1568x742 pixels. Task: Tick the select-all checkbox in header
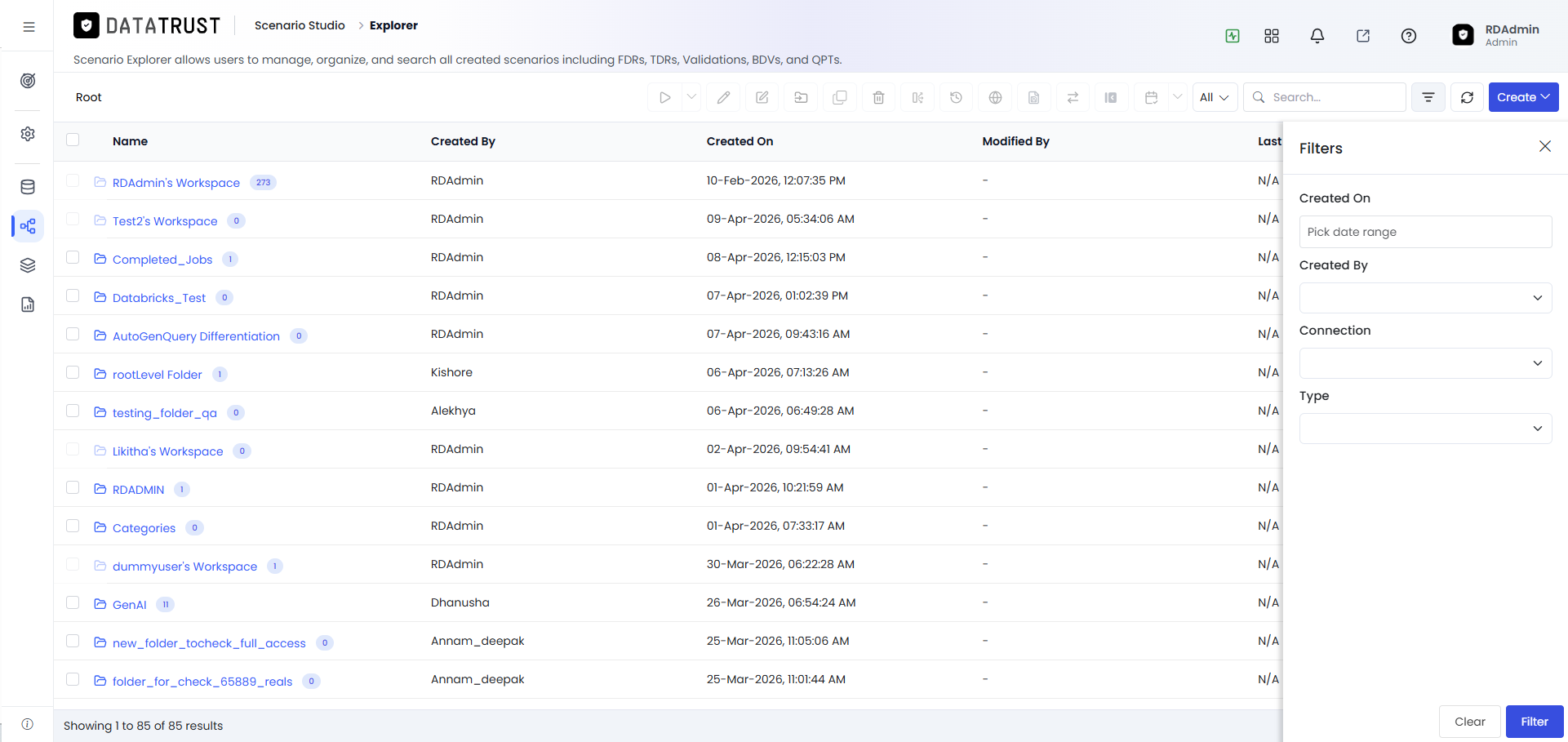pos(73,140)
